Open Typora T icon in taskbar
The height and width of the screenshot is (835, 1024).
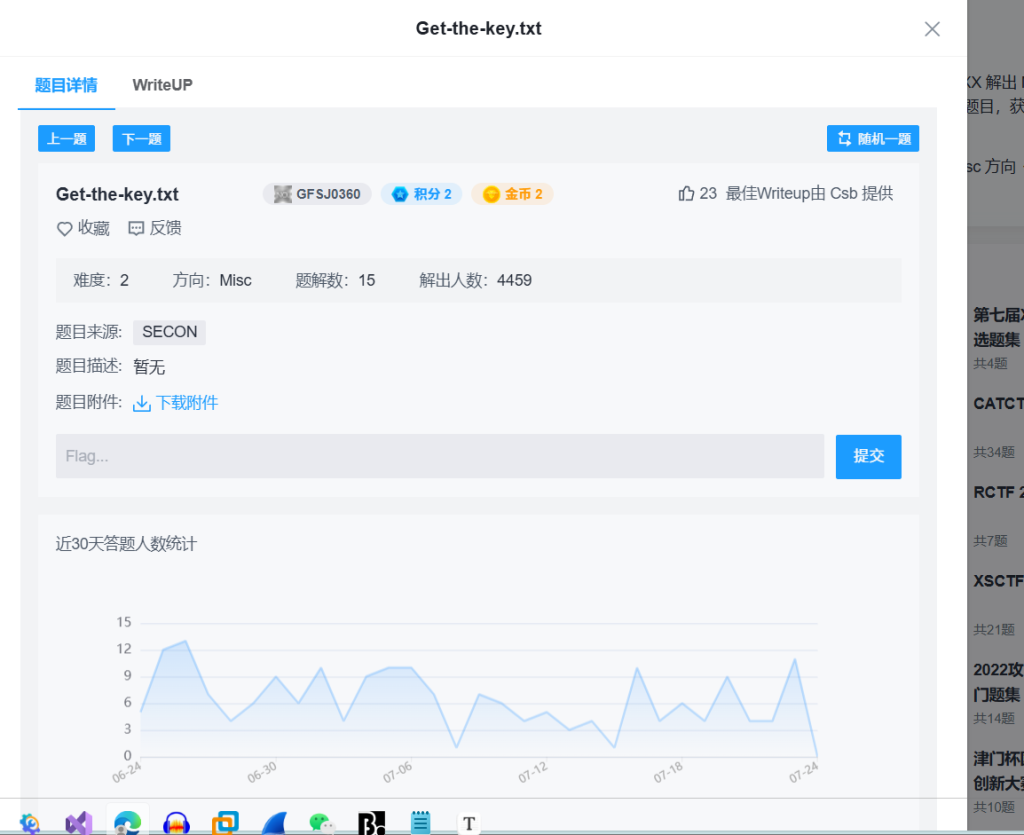[x=468, y=823]
